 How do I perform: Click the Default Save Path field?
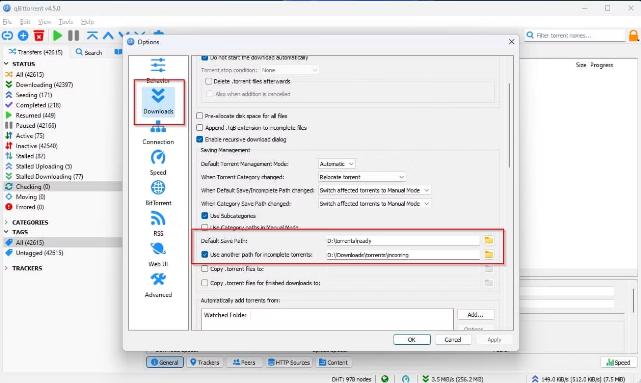(403, 241)
